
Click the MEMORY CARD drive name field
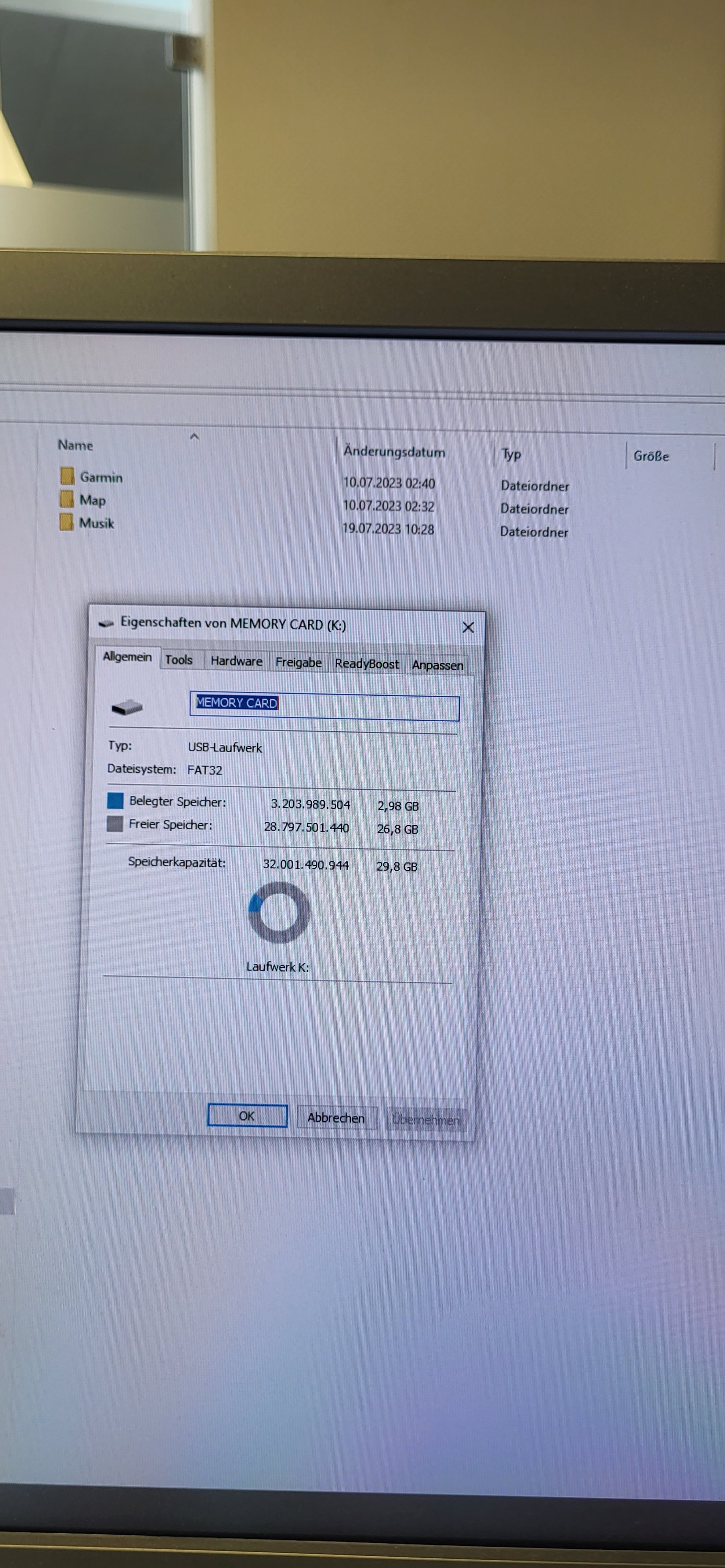(x=324, y=707)
